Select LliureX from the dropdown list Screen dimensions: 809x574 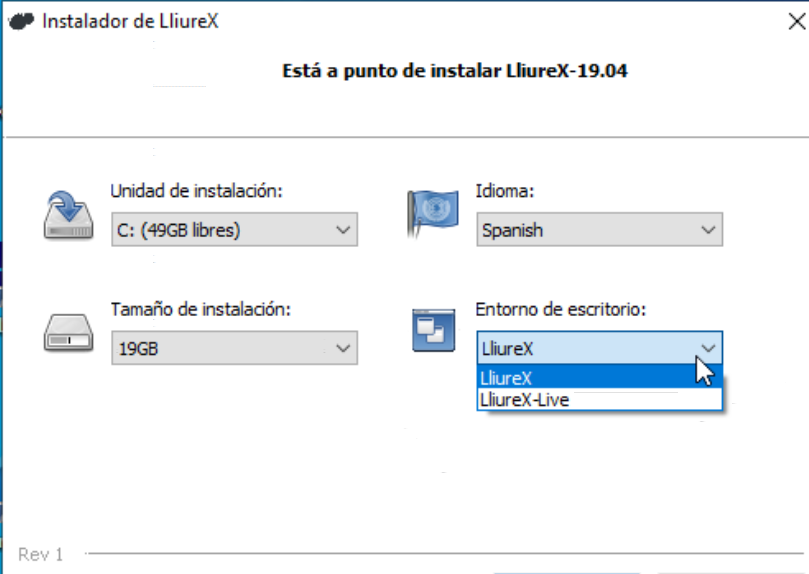(599, 378)
